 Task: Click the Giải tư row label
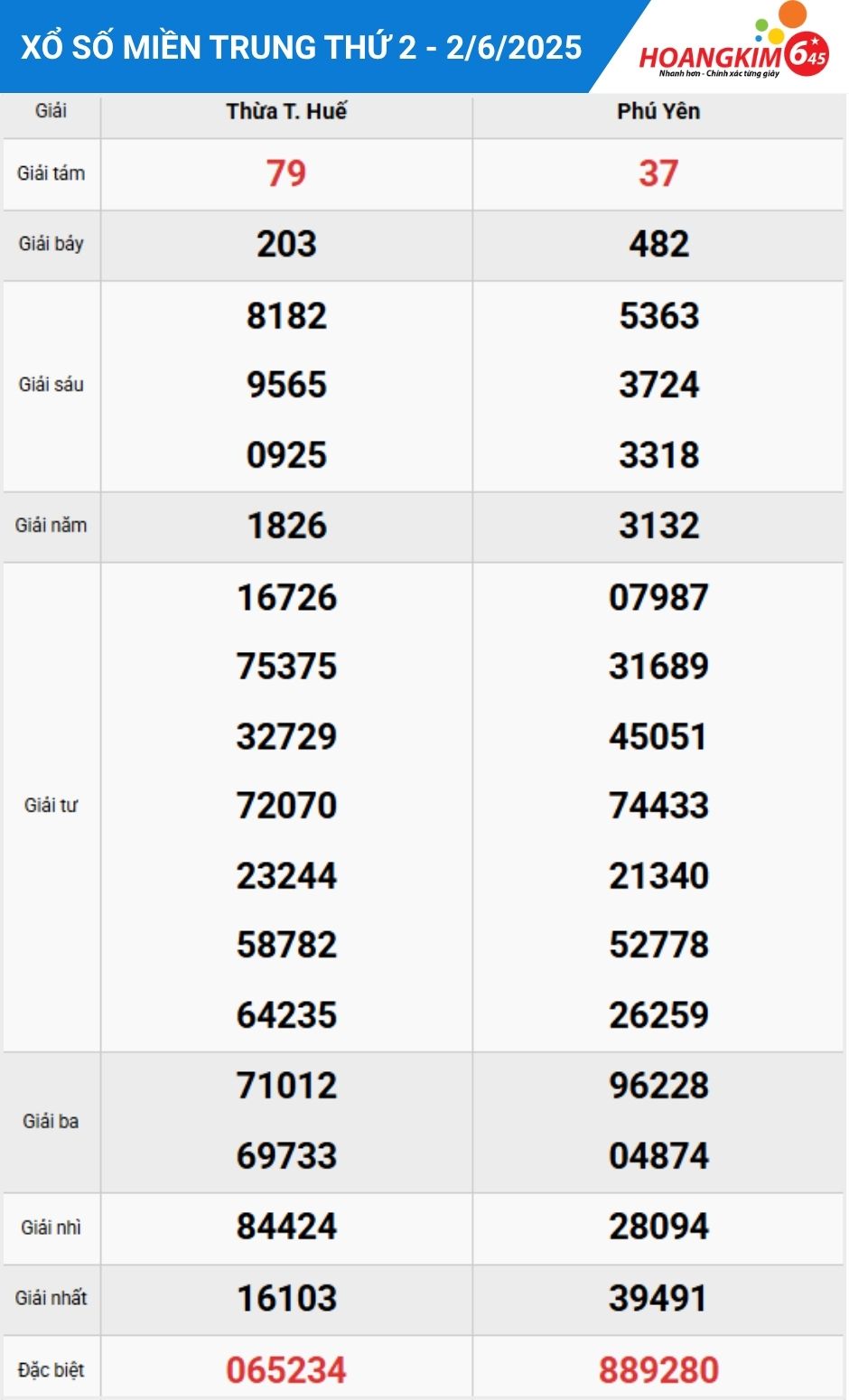[x=51, y=806]
